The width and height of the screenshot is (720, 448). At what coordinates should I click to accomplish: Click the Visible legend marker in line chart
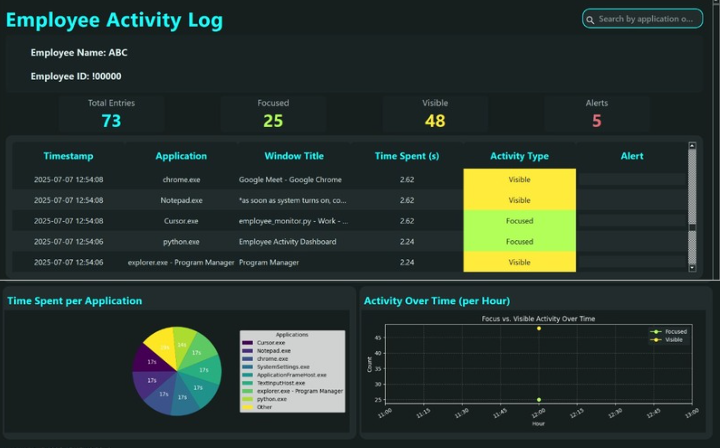(655, 340)
